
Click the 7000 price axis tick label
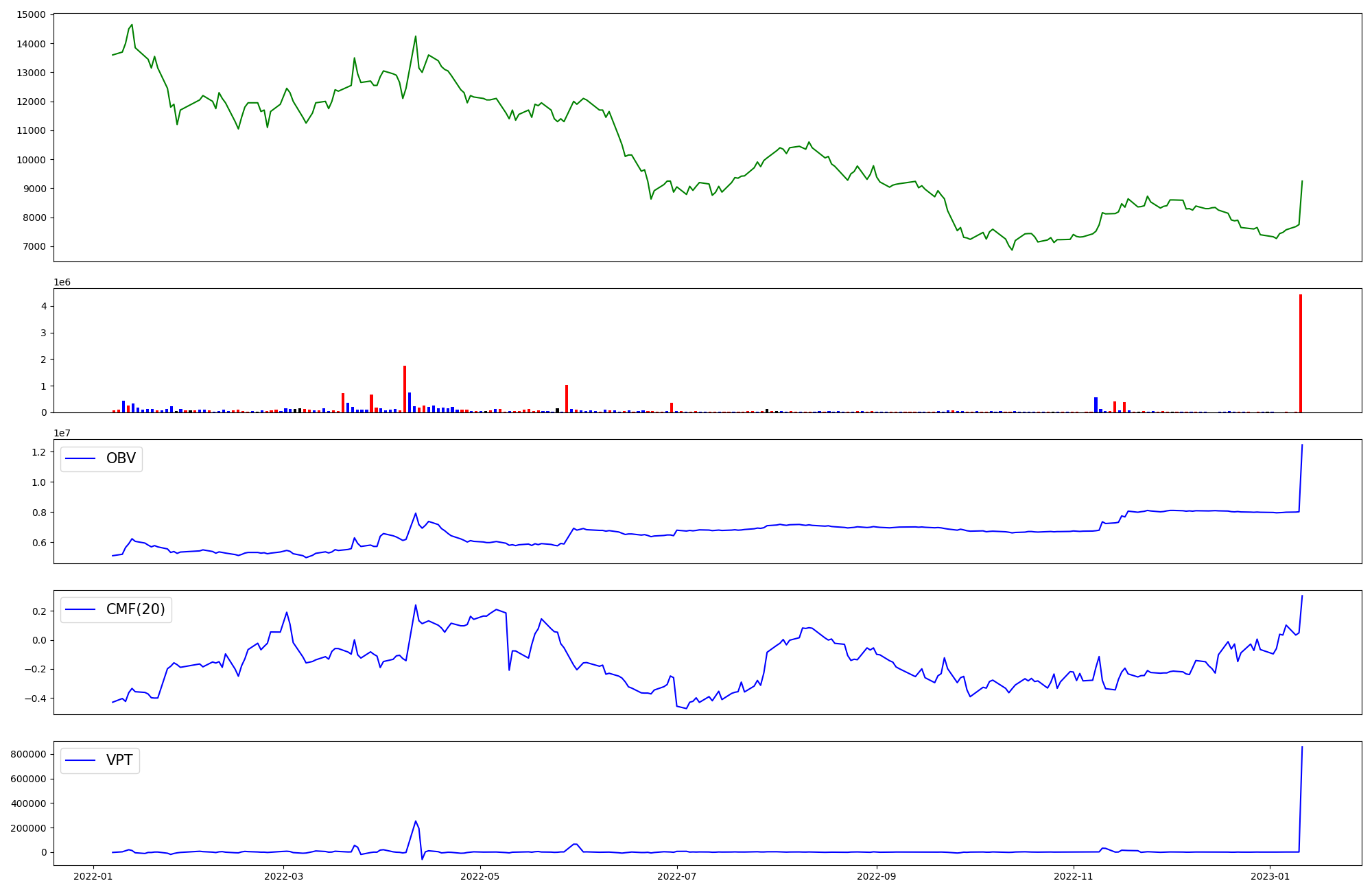coord(34,247)
